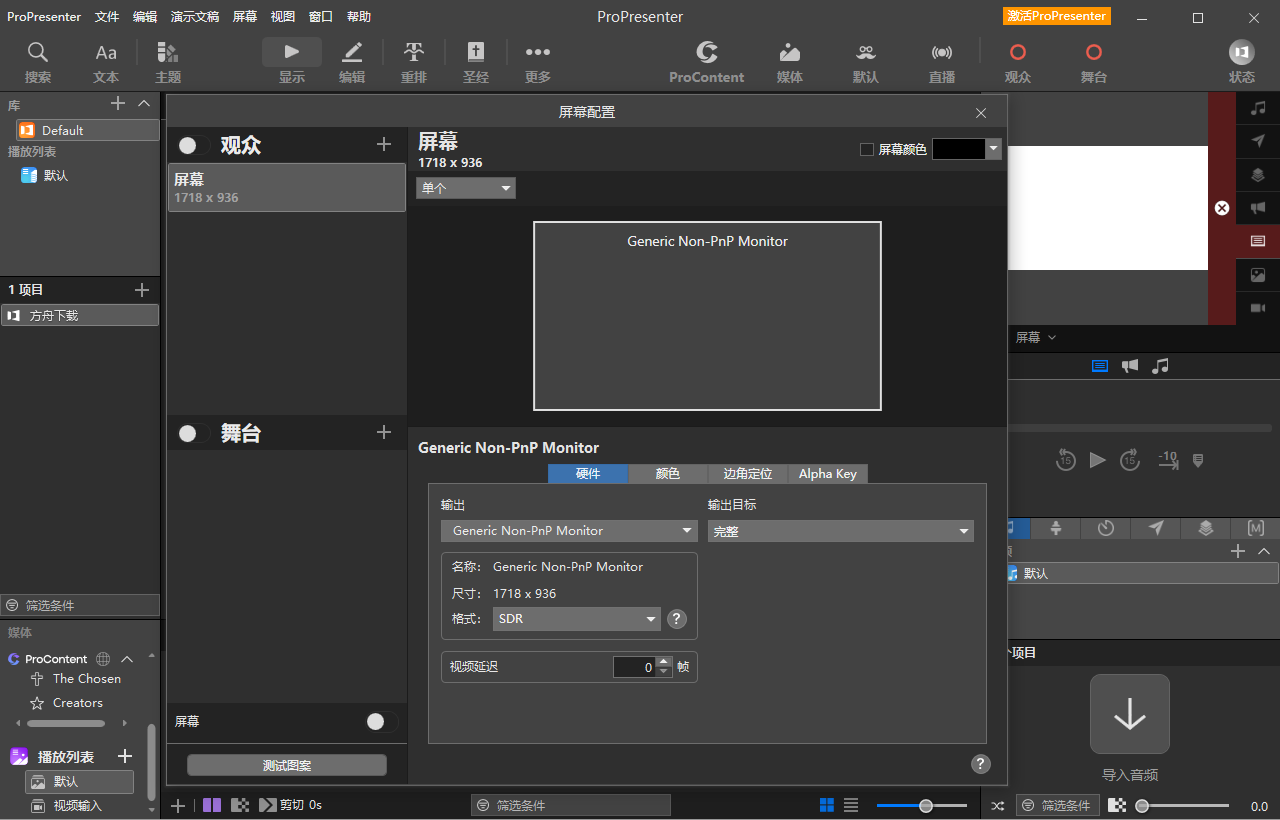Expand the 屏幕 dropdown under the preview

coord(1036,338)
